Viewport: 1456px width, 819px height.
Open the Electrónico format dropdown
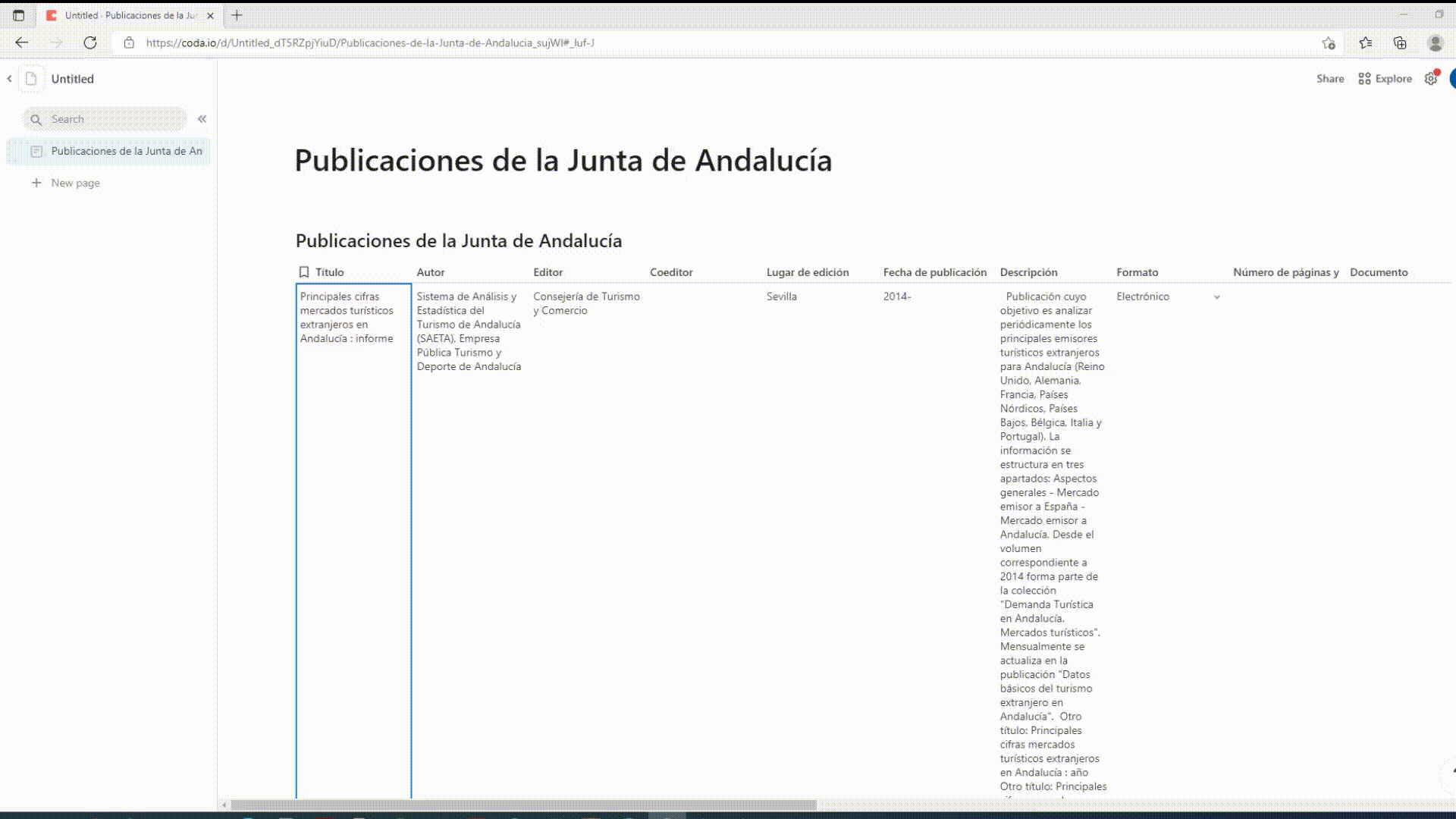1217,297
